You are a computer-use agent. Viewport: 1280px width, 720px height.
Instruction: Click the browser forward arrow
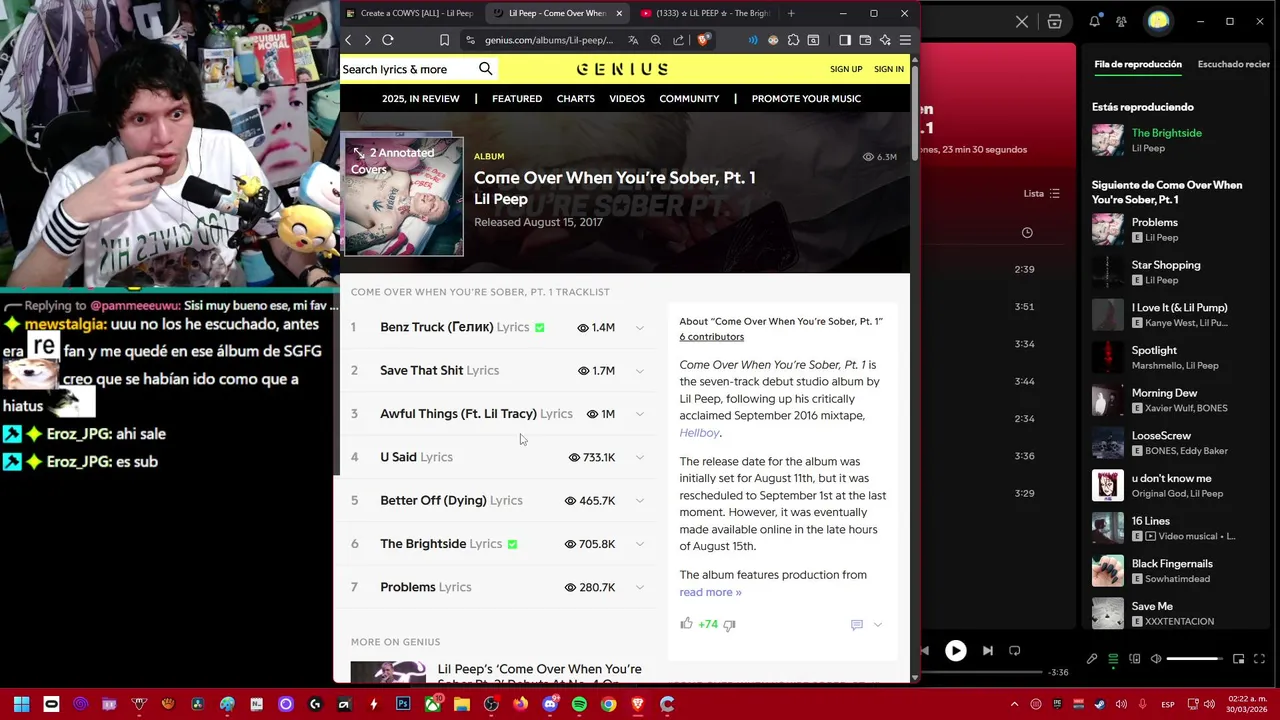(367, 40)
